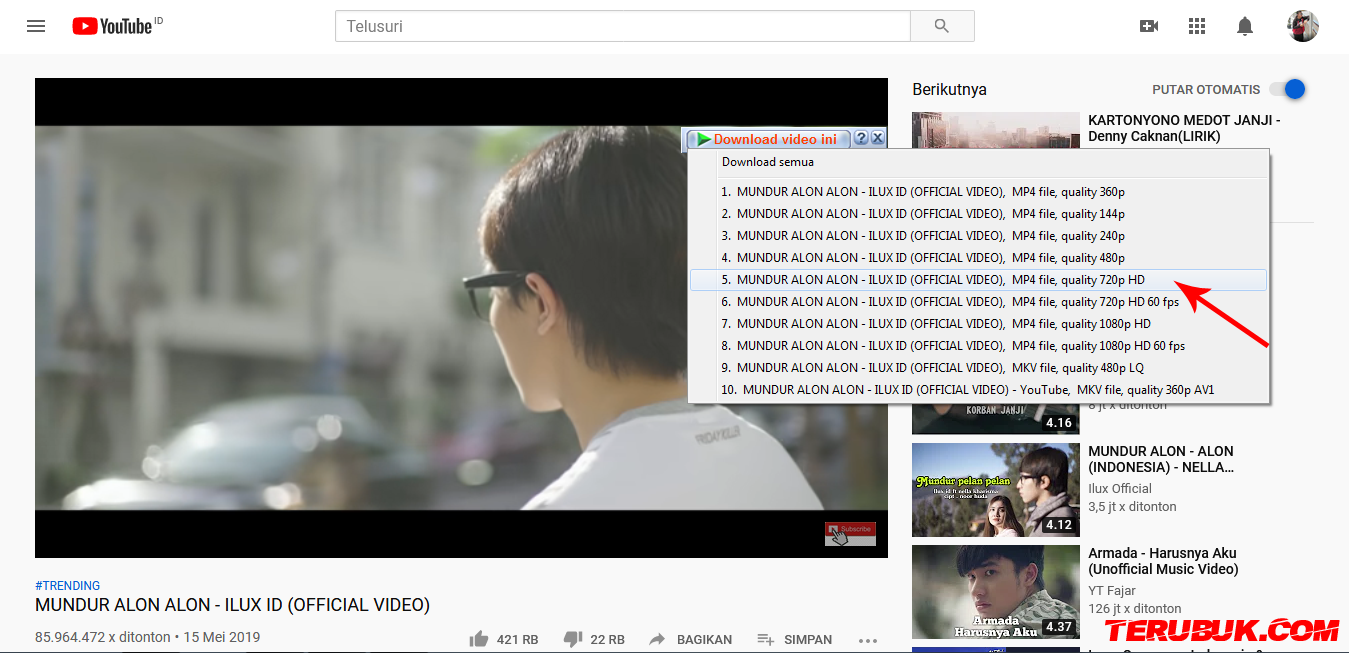Screen dimensions: 1349x653
Task: Click the Berikutnya heading
Action: pyautogui.click(x=949, y=89)
